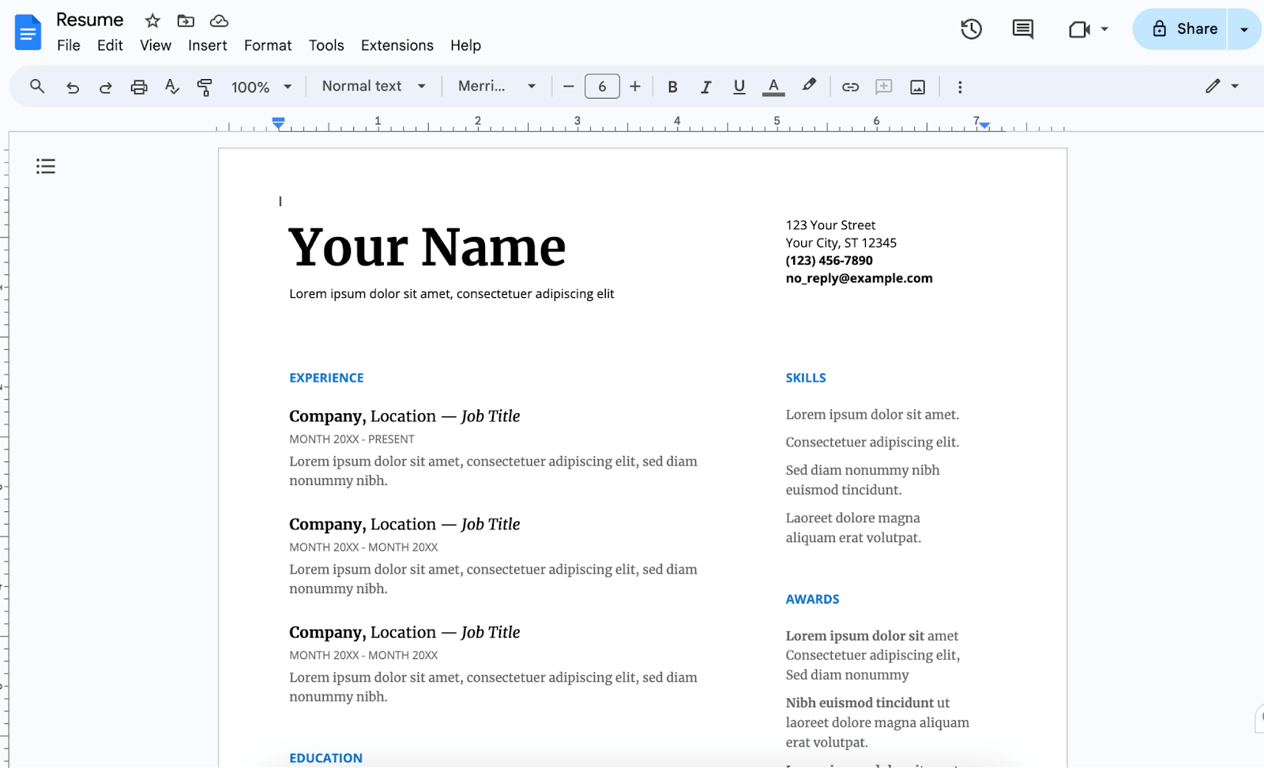1264x768 pixels.
Task: Toggle bold formatting
Action: [x=673, y=87]
